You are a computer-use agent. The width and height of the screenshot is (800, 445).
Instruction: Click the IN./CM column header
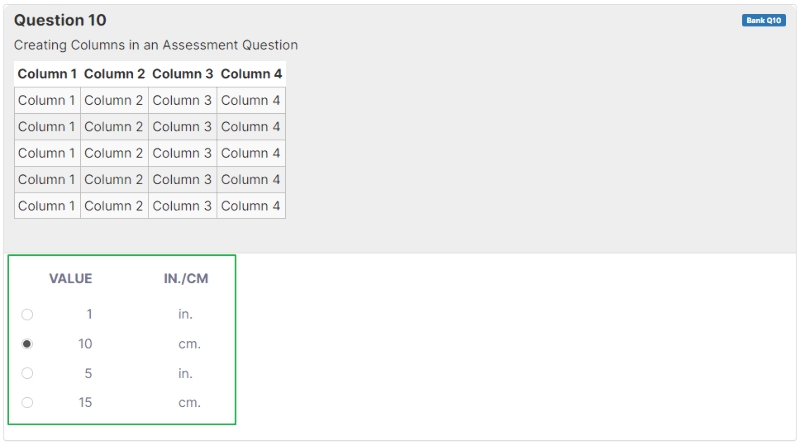point(186,279)
